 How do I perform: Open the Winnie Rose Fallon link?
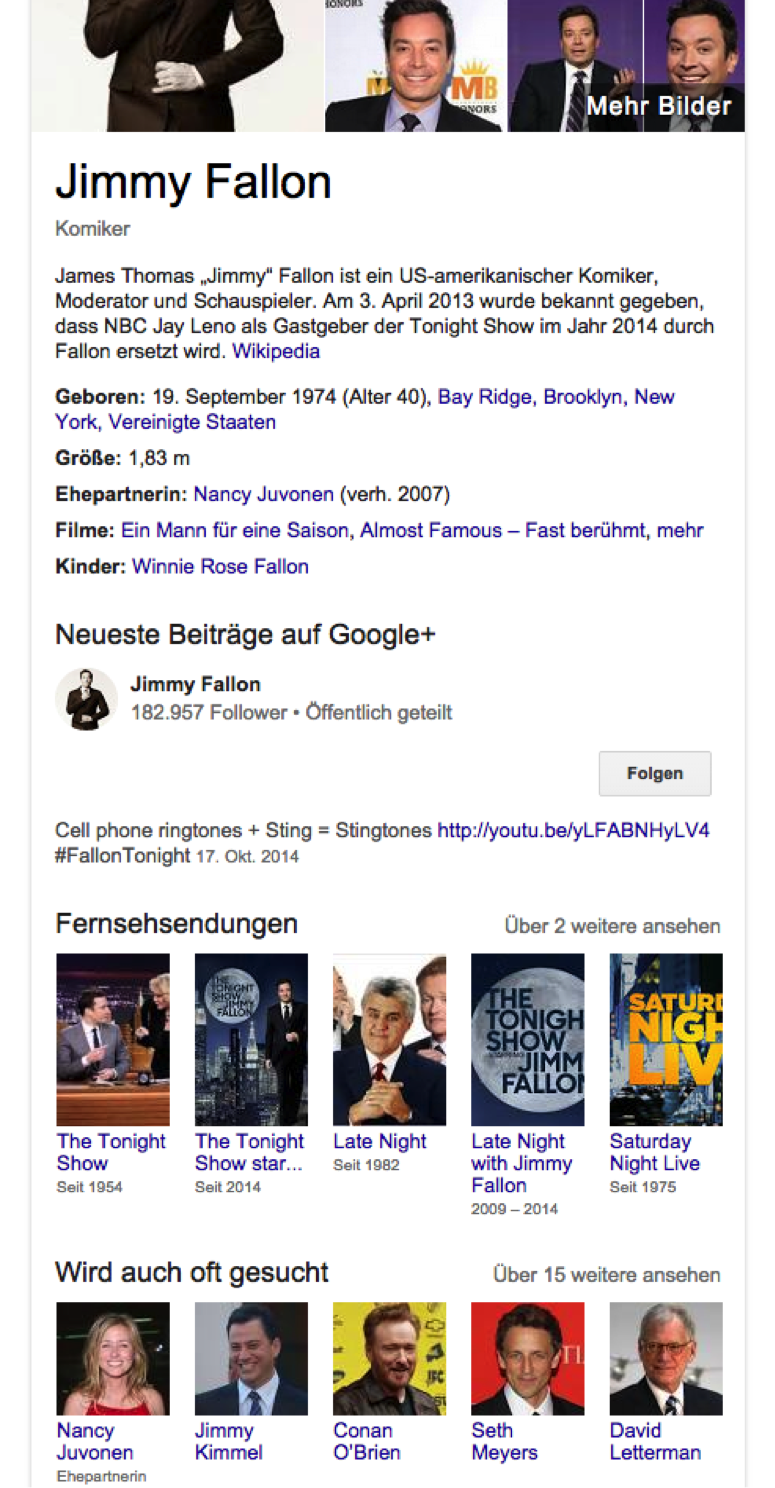tap(220, 566)
